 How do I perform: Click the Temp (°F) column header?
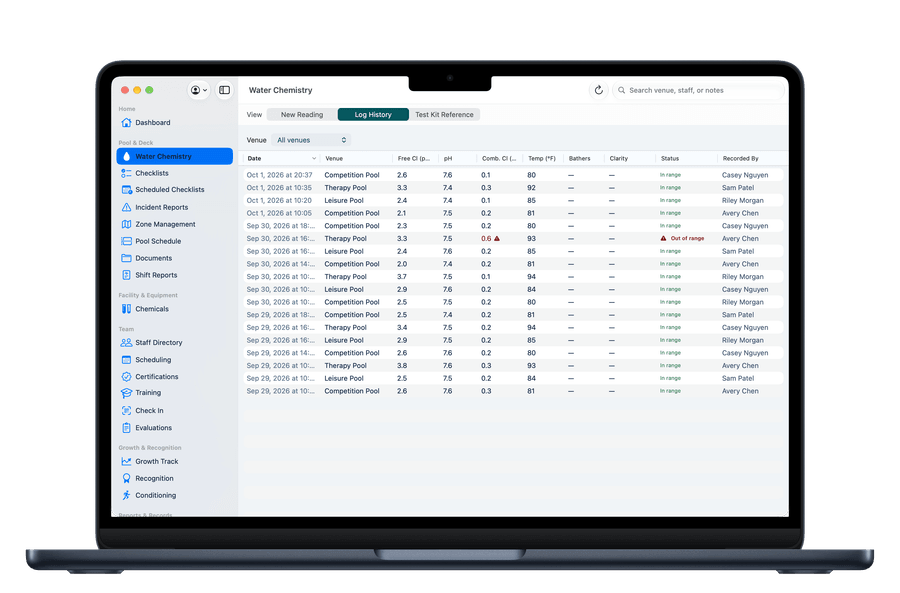(542, 158)
